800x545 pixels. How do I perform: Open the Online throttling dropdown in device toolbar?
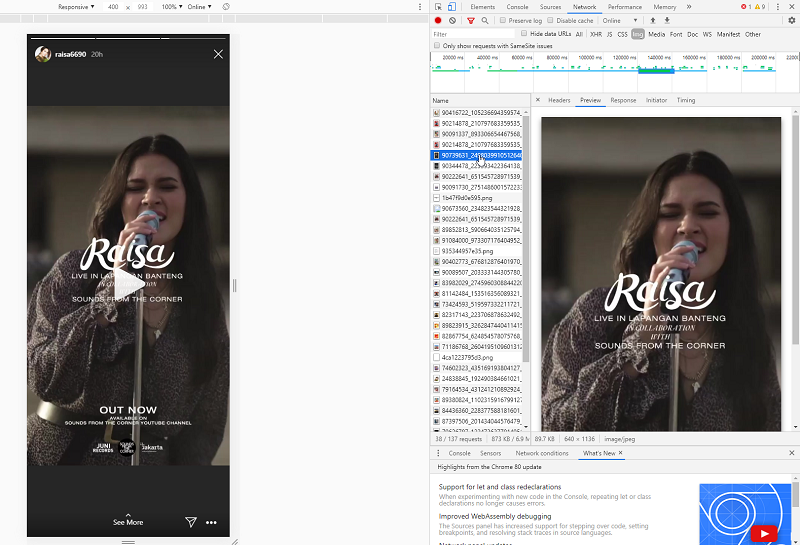[199, 7]
